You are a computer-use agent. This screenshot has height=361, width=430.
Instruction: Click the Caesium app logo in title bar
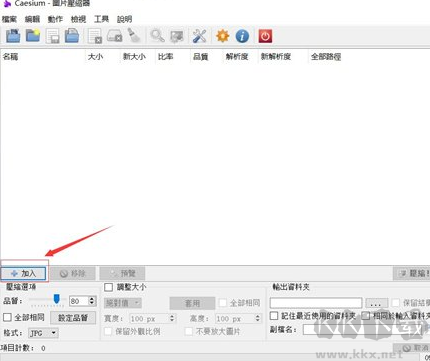pyautogui.click(x=6, y=3)
